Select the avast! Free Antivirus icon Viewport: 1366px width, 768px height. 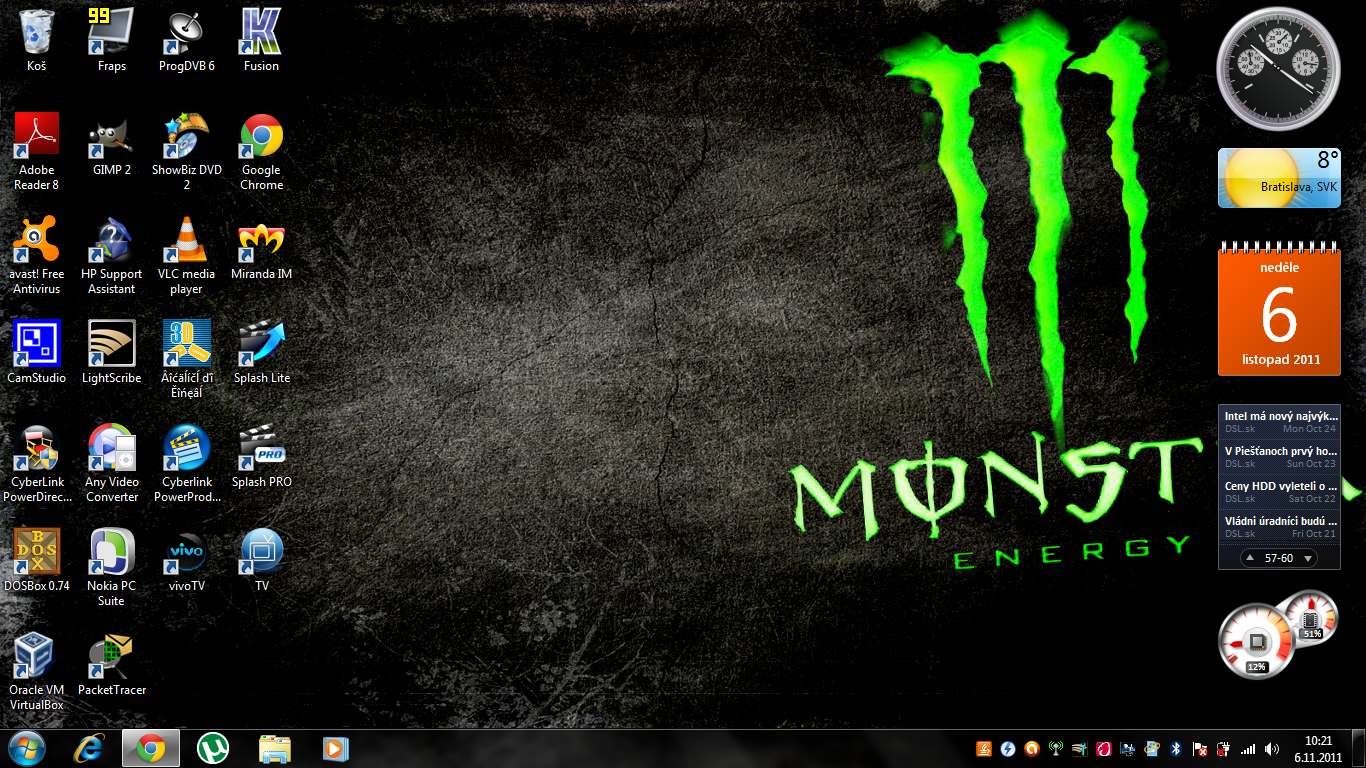tap(37, 242)
